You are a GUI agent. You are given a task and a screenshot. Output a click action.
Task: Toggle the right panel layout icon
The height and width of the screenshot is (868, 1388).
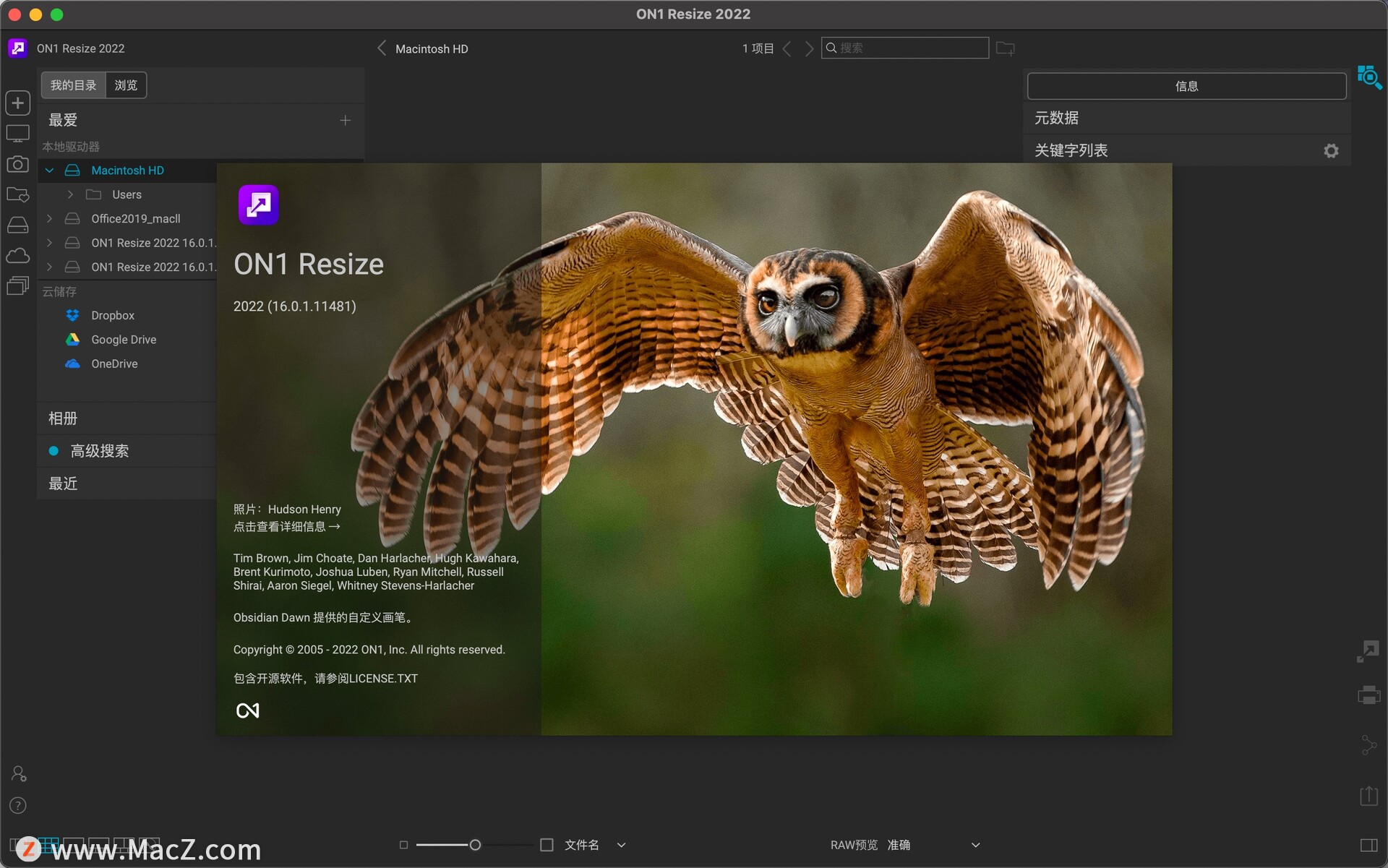coord(1368,845)
